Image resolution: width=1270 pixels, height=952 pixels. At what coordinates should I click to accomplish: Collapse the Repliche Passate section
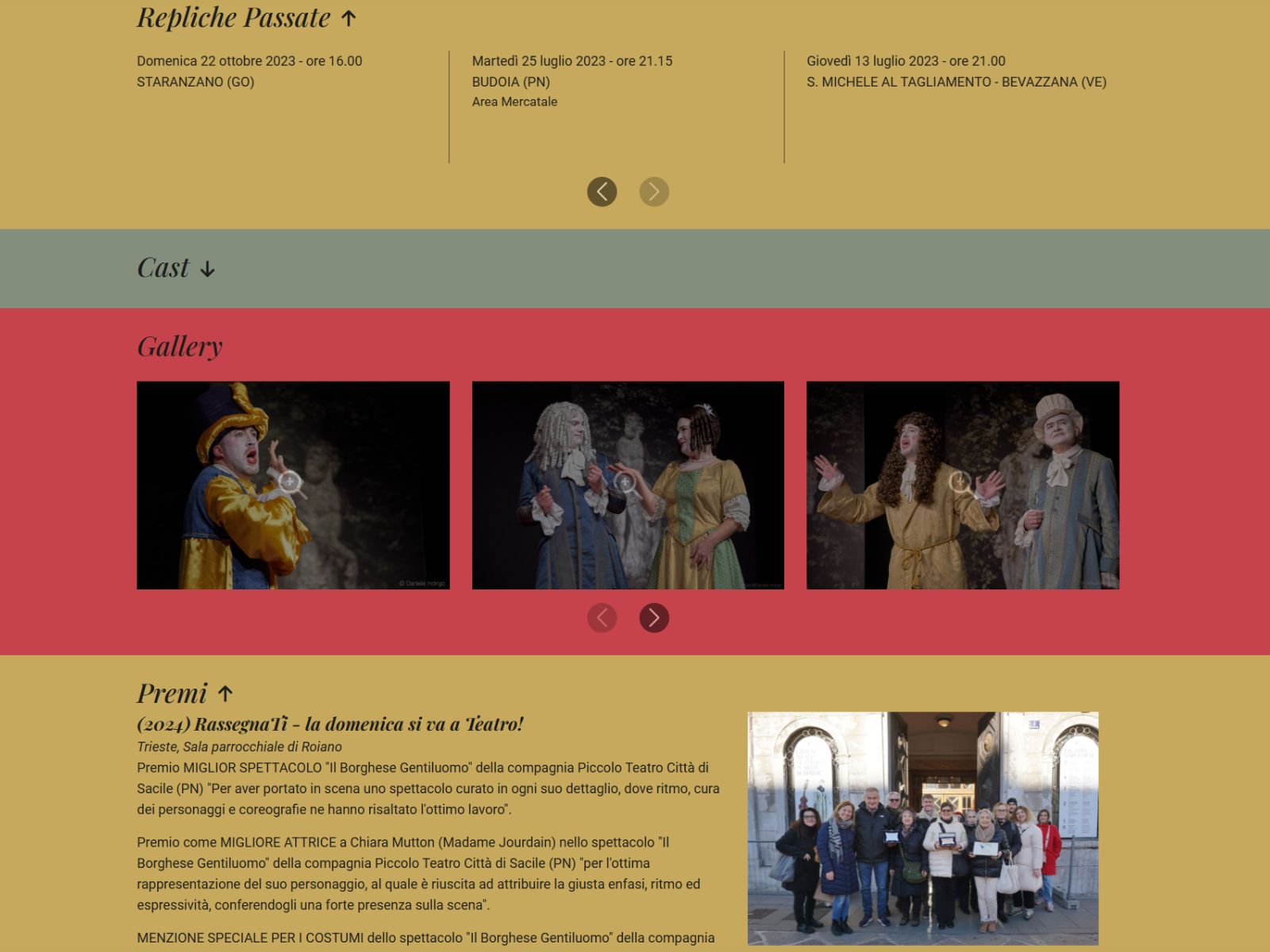247,17
